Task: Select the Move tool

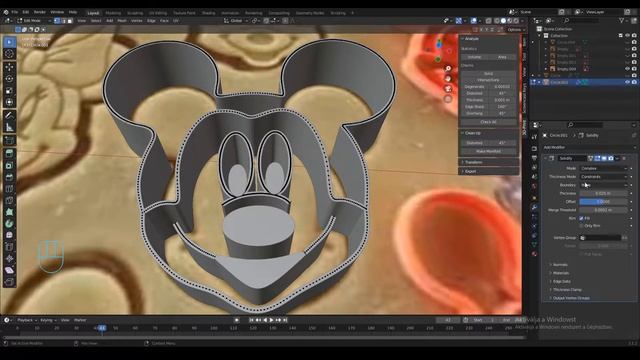Action: 9,67
